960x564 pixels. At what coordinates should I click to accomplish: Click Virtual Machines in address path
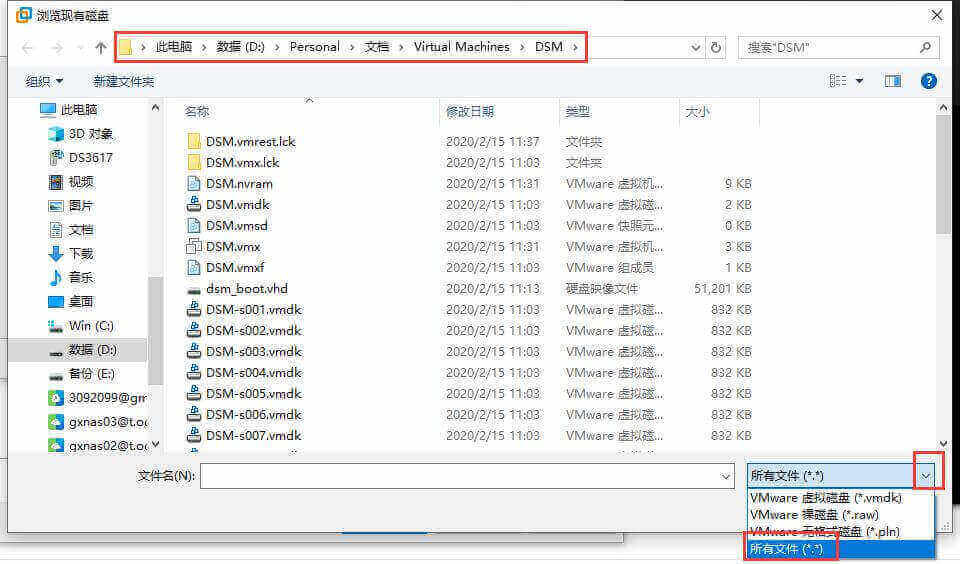(462, 47)
